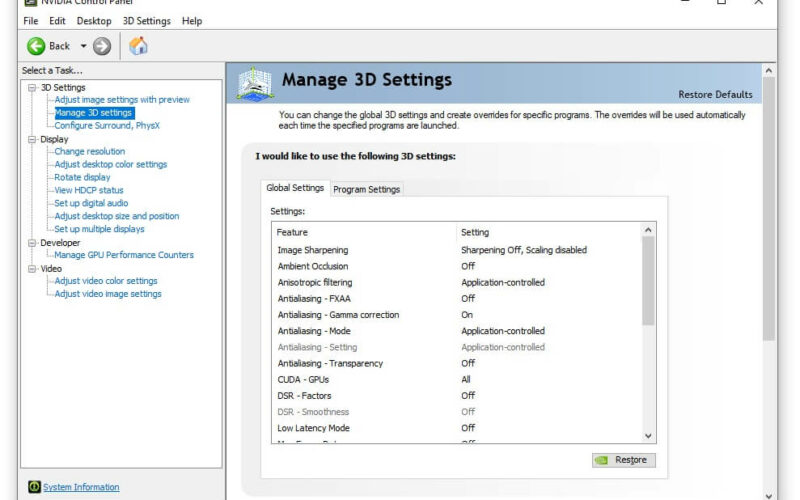This screenshot has width=800, height=500.
Task: Click the System Information icon
Action: (x=34, y=487)
